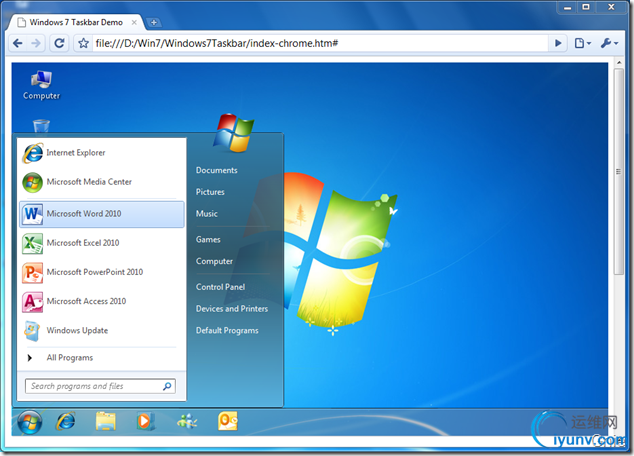The height and width of the screenshot is (456, 634).
Task: Click the Word icon in Start menu
Action: click(x=33, y=214)
